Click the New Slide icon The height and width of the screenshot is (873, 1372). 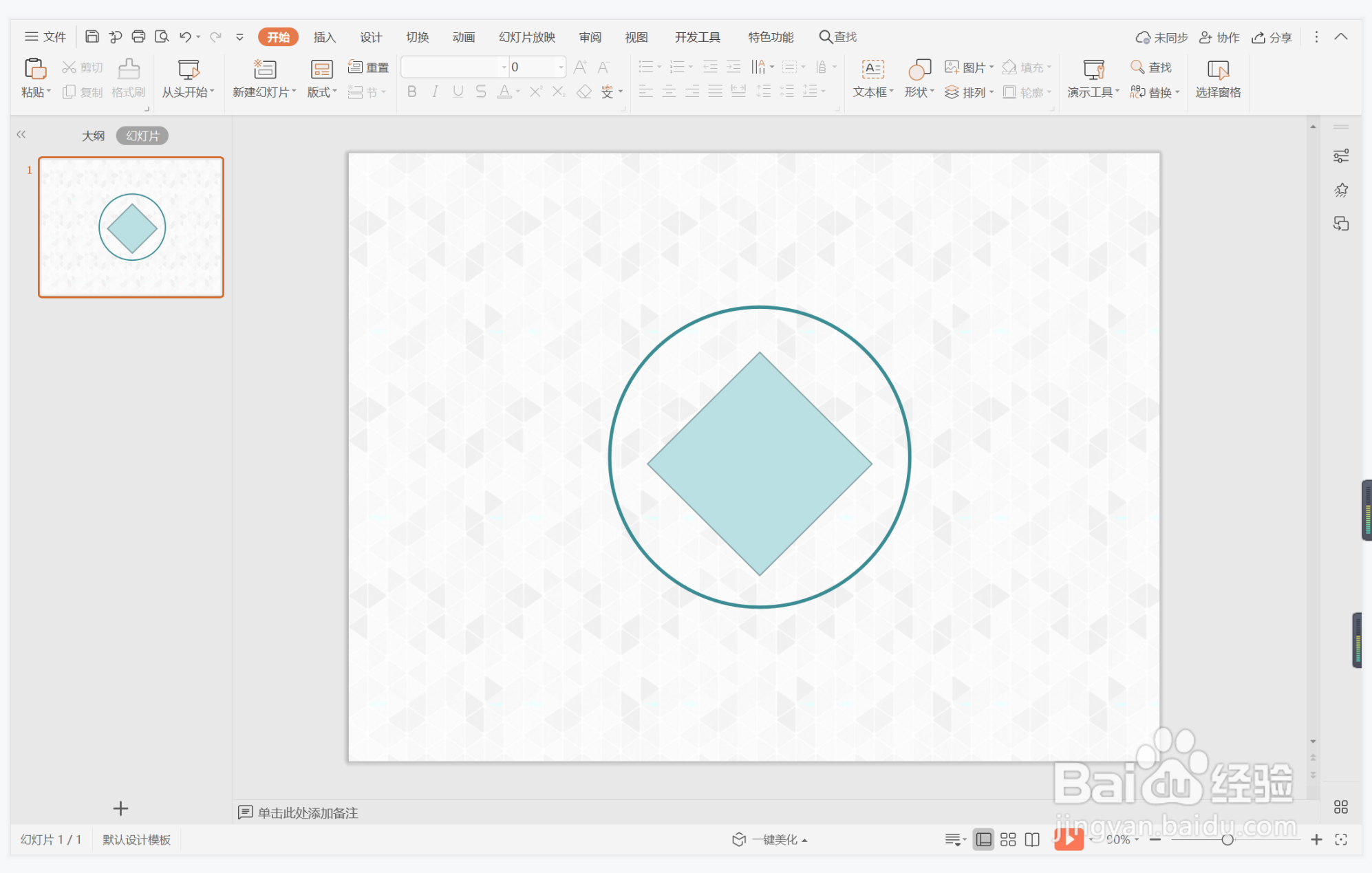(264, 69)
